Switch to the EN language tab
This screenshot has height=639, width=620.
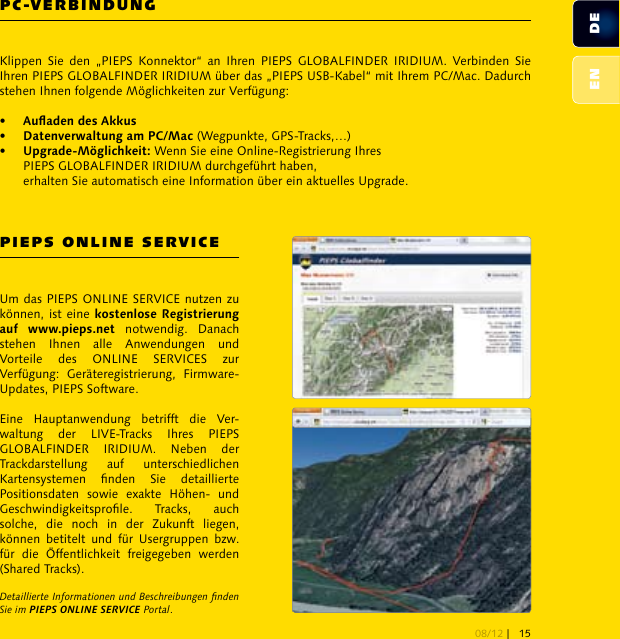tap(596, 79)
